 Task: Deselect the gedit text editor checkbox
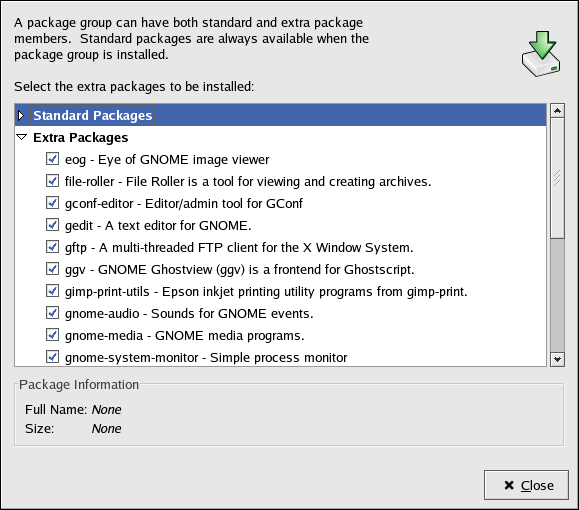click(x=52, y=225)
